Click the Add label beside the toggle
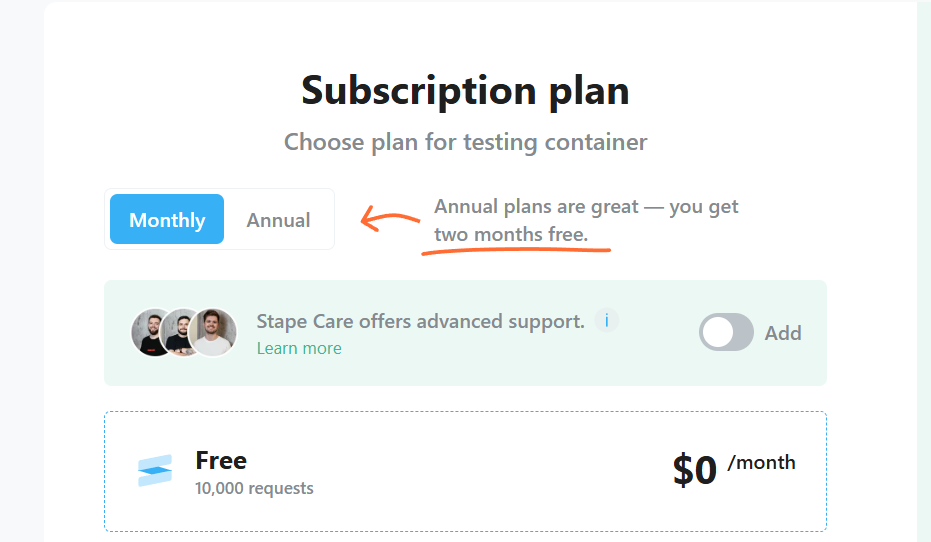Viewport: 931px width, 542px height. (783, 333)
